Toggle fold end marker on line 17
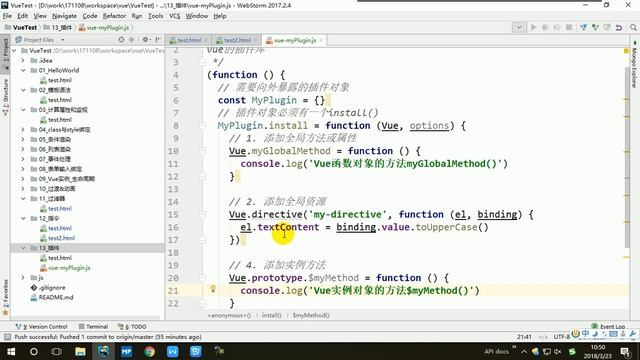 pyautogui.click(x=202, y=240)
